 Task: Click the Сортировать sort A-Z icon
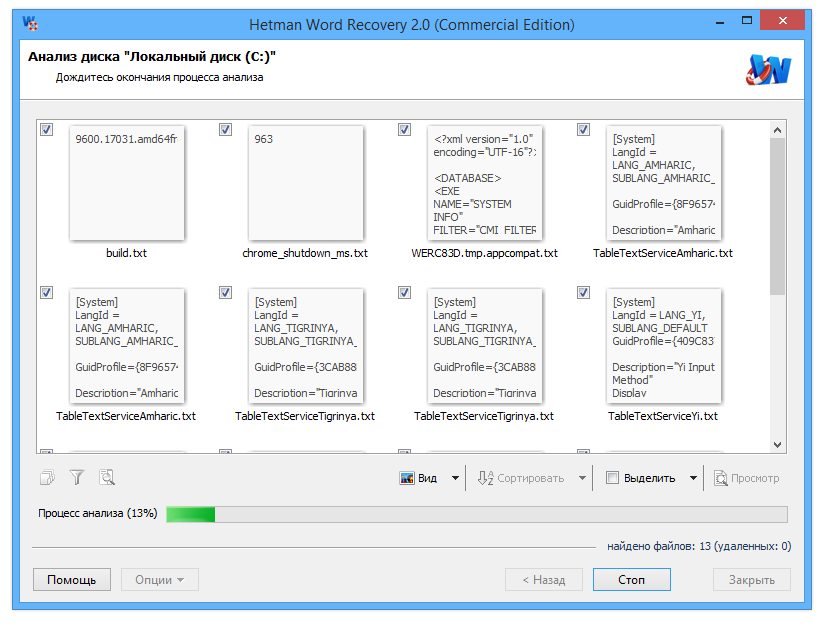coord(486,478)
